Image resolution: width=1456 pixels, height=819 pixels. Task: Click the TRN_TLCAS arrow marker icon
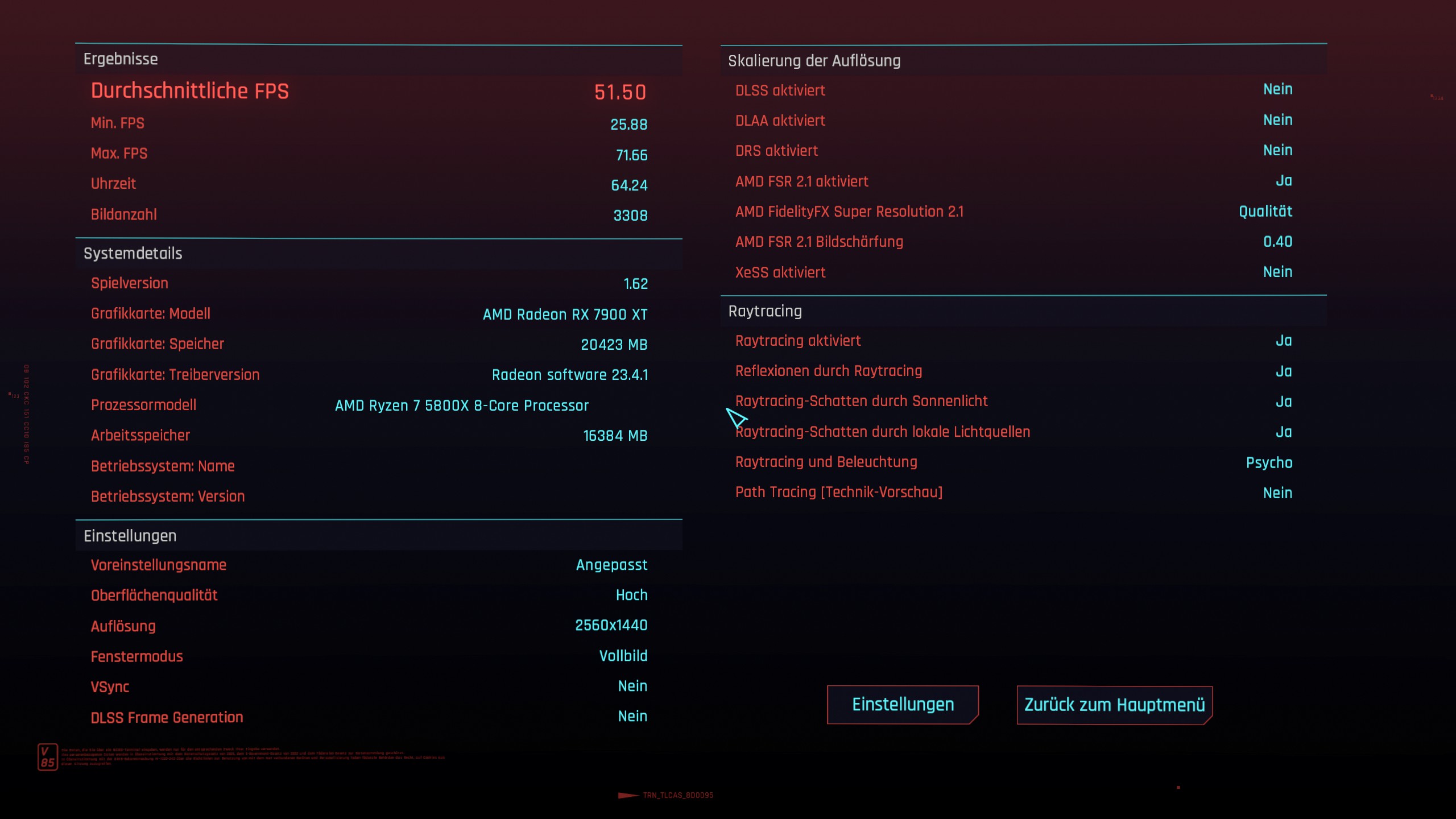tap(628, 795)
